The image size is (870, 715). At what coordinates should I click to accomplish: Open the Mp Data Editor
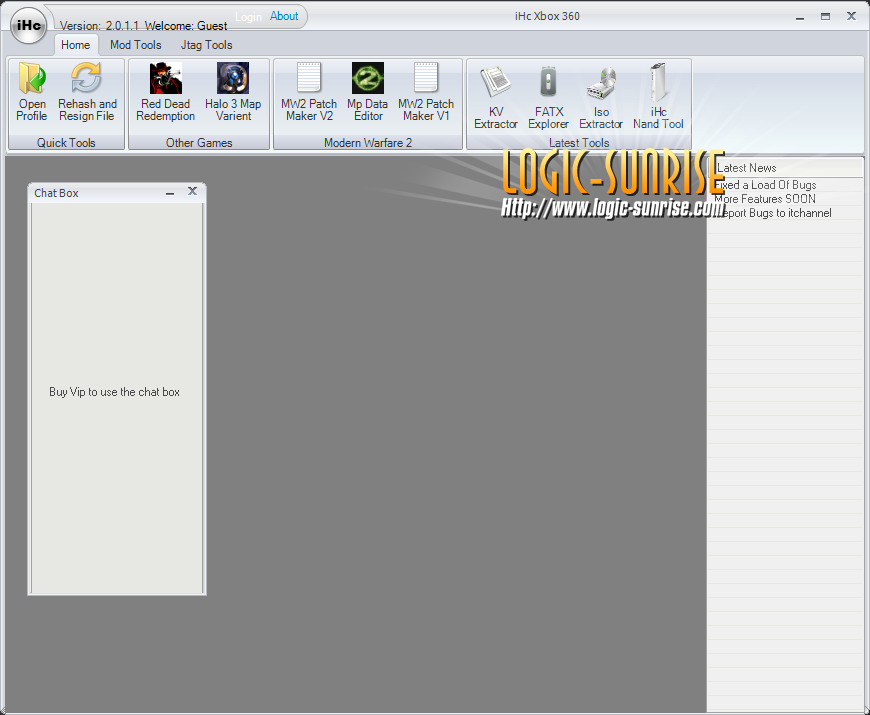click(x=367, y=92)
